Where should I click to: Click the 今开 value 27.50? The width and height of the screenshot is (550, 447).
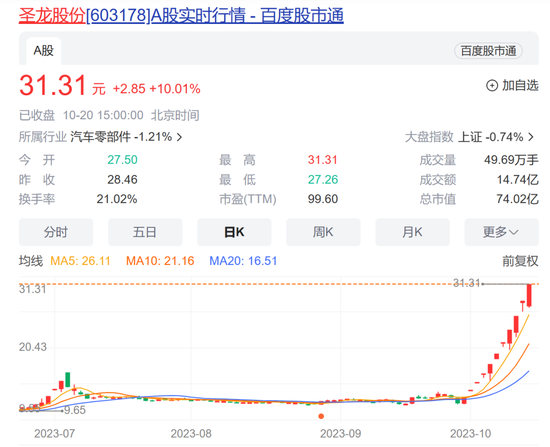(x=122, y=160)
